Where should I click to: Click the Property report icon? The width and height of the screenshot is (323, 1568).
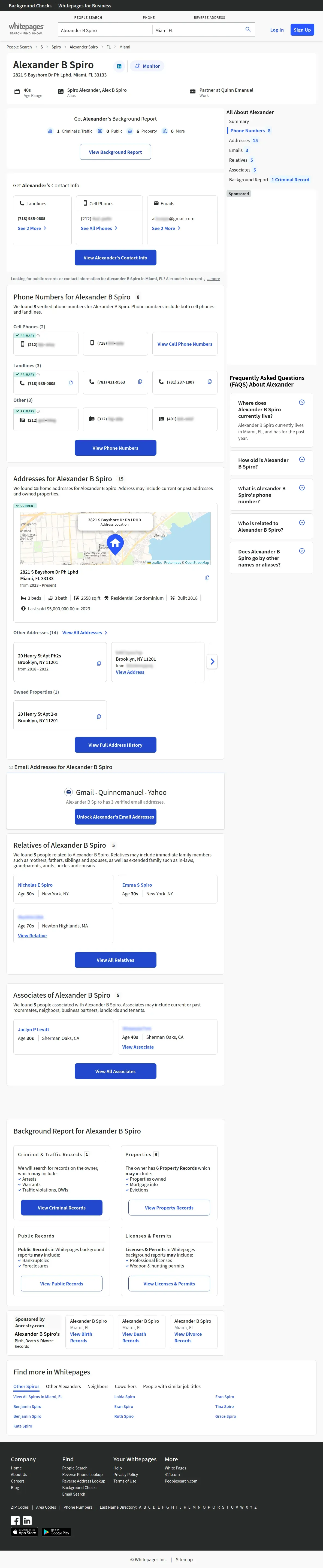pos(130,131)
